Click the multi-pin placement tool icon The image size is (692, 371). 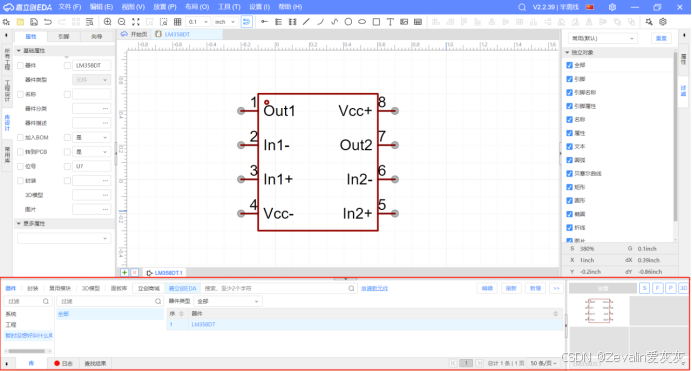tap(278, 22)
